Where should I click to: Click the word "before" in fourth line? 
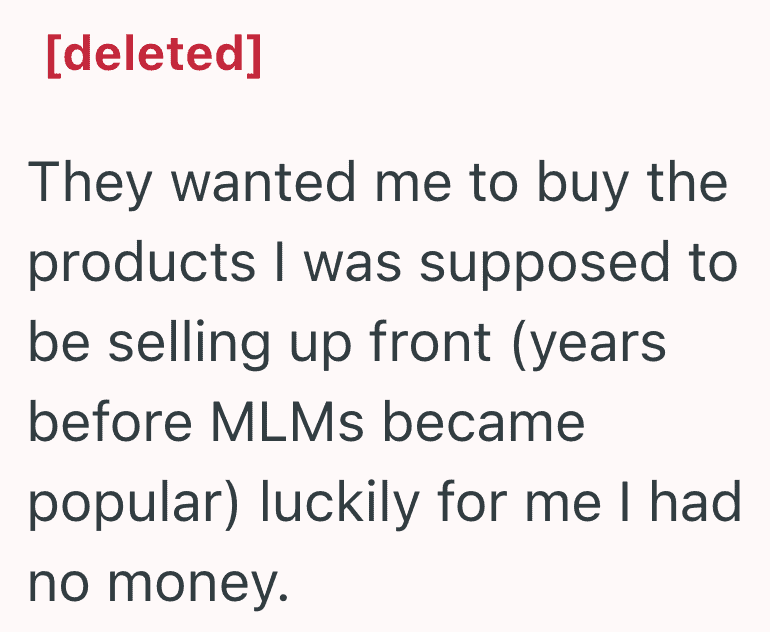pyautogui.click(x=110, y=421)
